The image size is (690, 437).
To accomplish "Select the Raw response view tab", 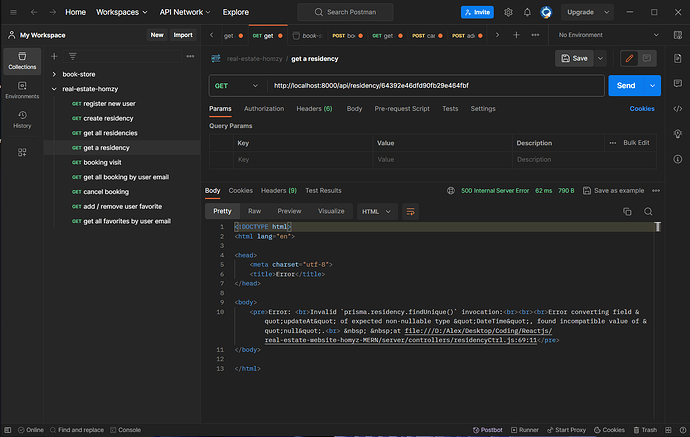I will pos(254,211).
